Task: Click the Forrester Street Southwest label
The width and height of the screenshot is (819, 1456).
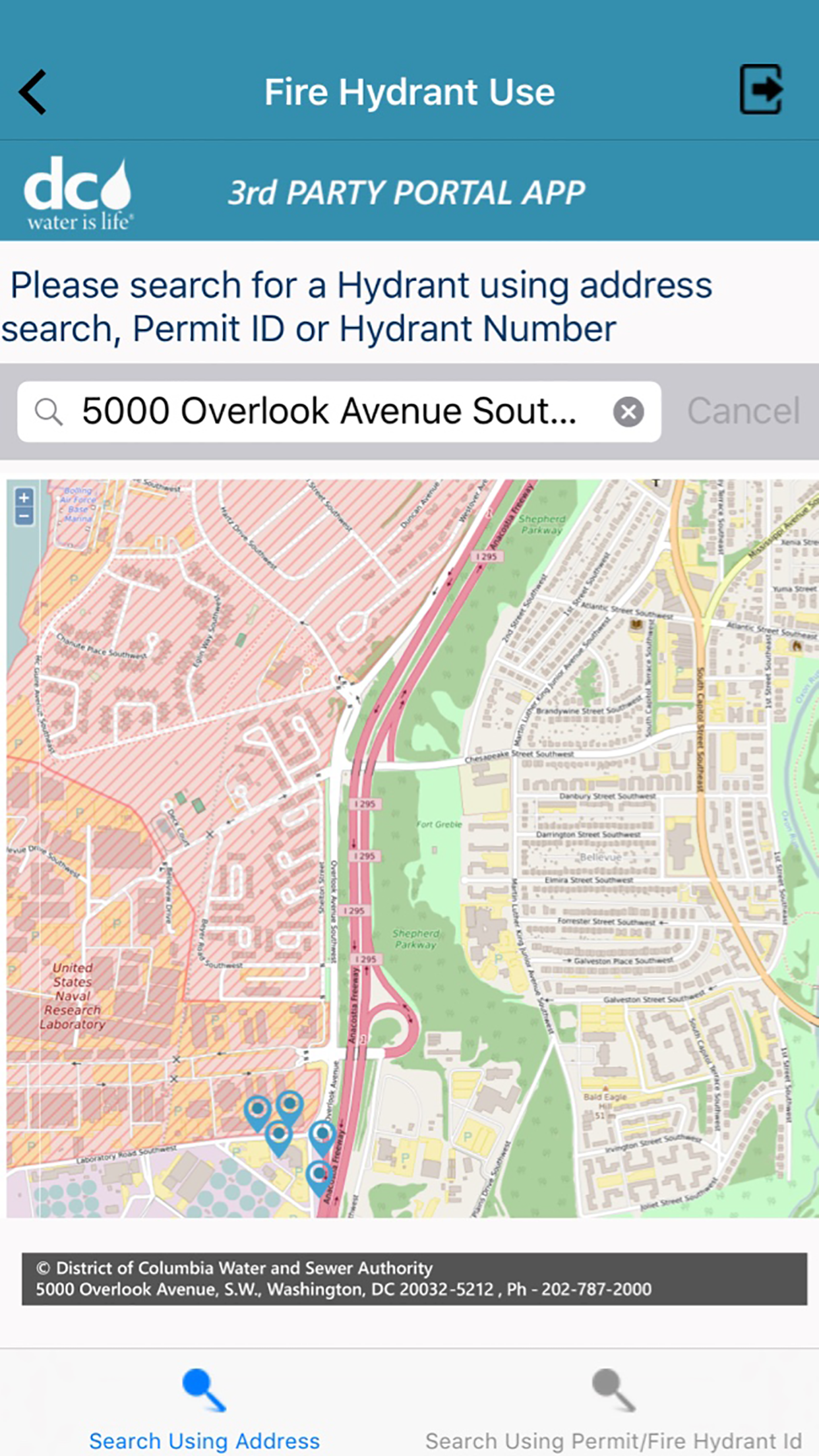Action: tap(606, 921)
